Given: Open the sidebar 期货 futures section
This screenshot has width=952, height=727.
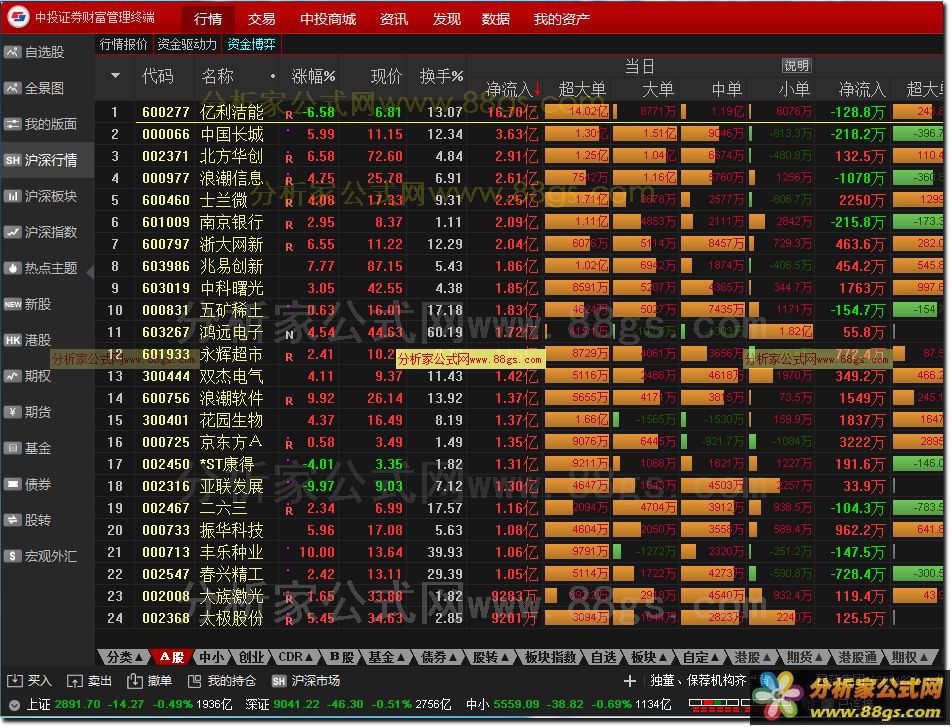Looking at the screenshot, I should pos(28,412).
